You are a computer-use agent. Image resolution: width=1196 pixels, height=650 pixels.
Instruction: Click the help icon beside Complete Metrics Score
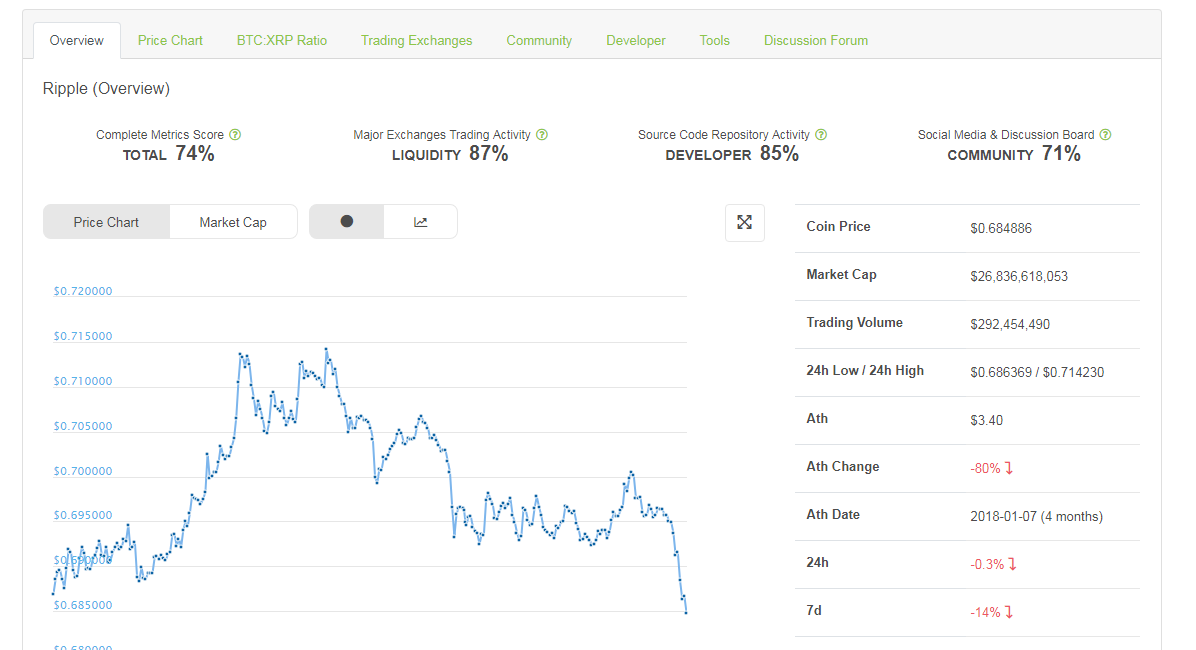point(235,135)
